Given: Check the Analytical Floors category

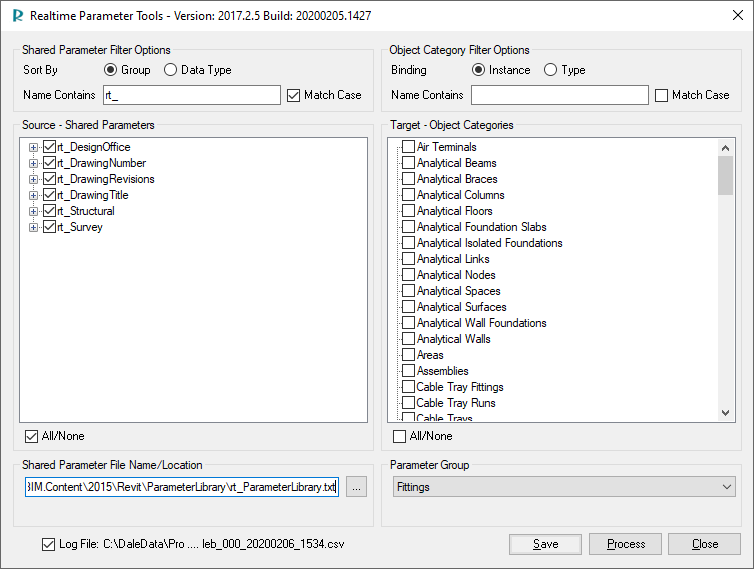Looking at the screenshot, I should pyautogui.click(x=408, y=211).
